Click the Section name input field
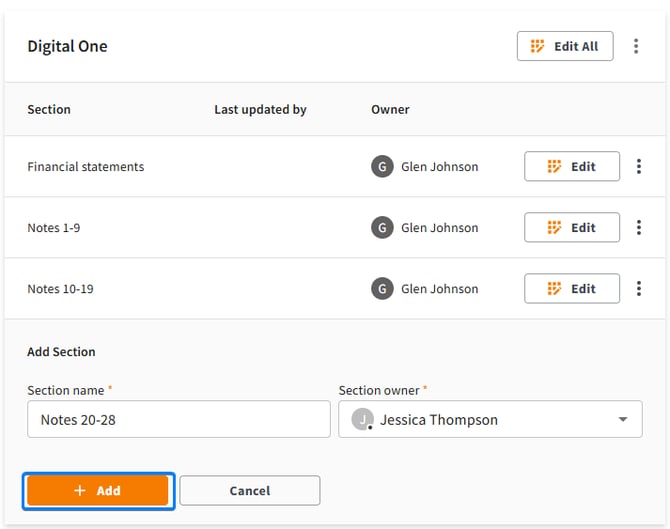670x529 pixels. [x=178, y=420]
